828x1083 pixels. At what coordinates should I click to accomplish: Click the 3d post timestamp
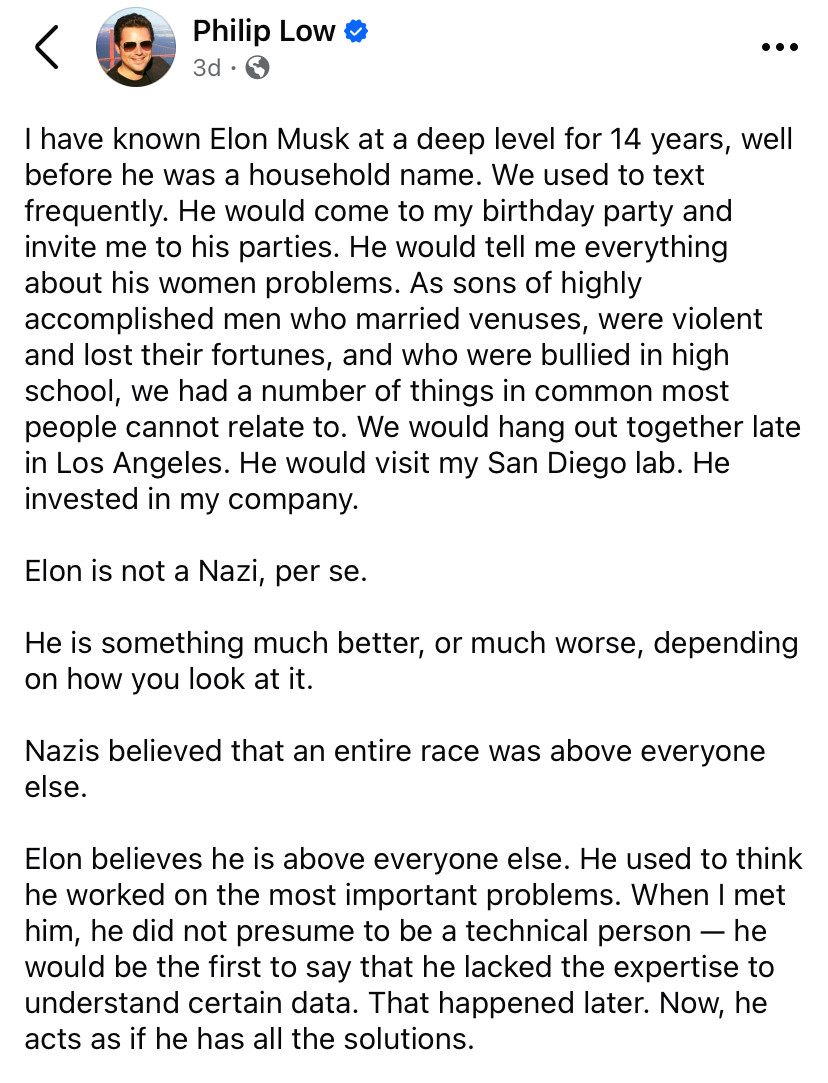(207, 68)
